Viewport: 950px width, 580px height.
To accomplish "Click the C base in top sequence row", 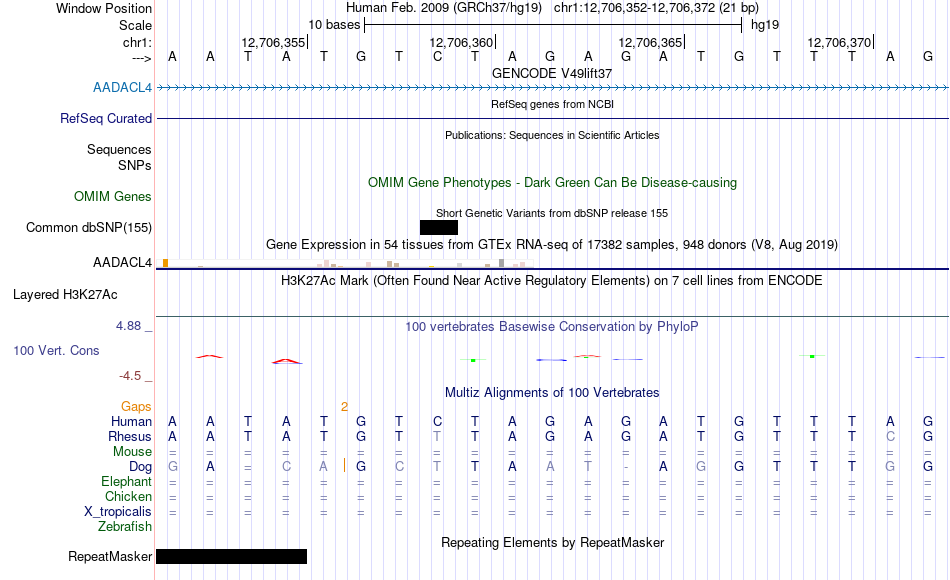I will pos(437,56).
